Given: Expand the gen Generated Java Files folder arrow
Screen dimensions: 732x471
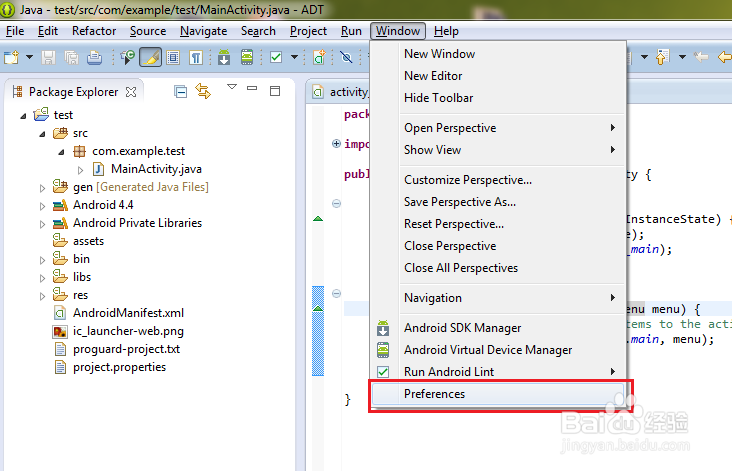Looking at the screenshot, I should click(x=42, y=188).
